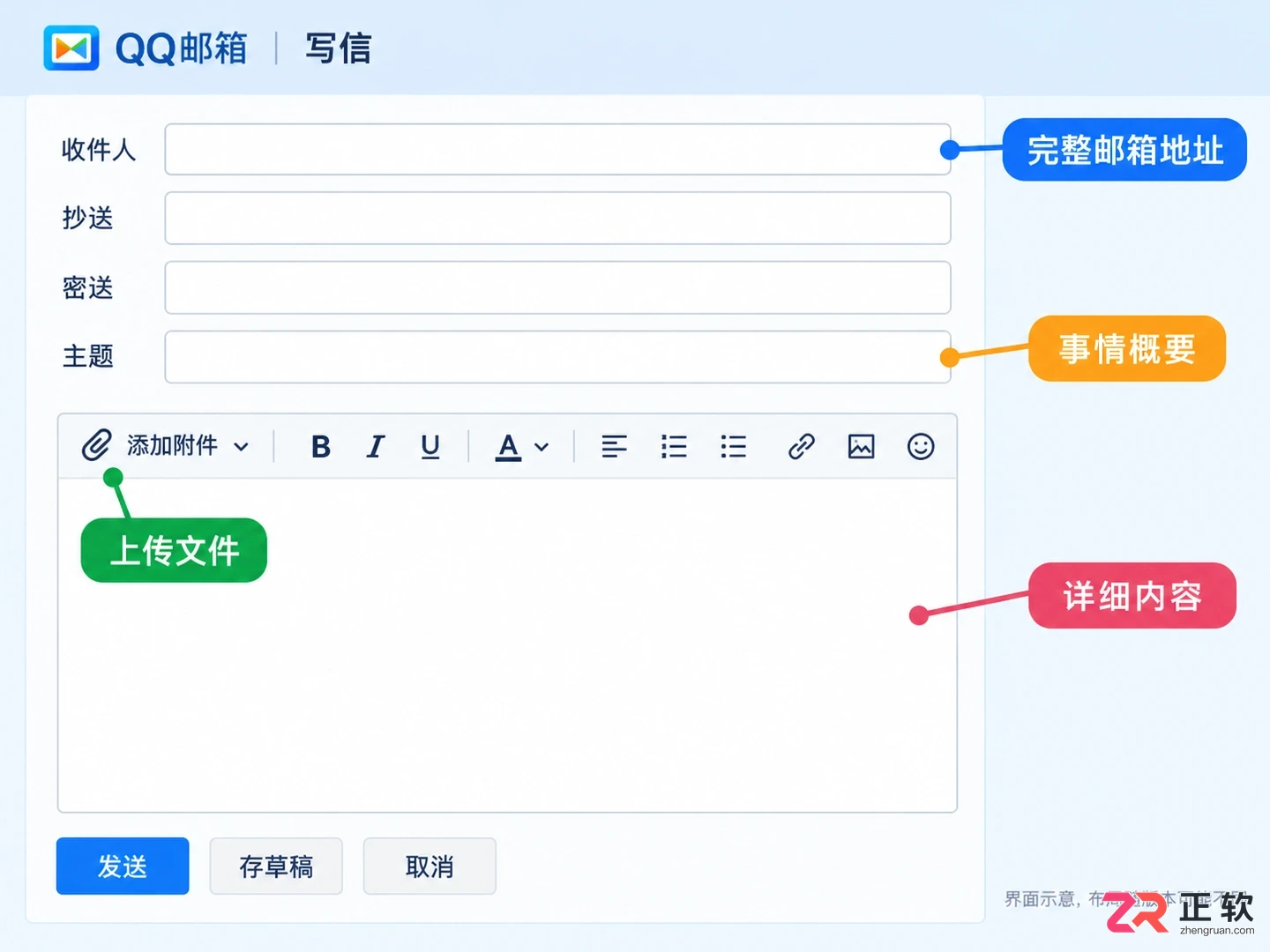Insert a picture using the image icon

pyautogui.click(x=861, y=447)
